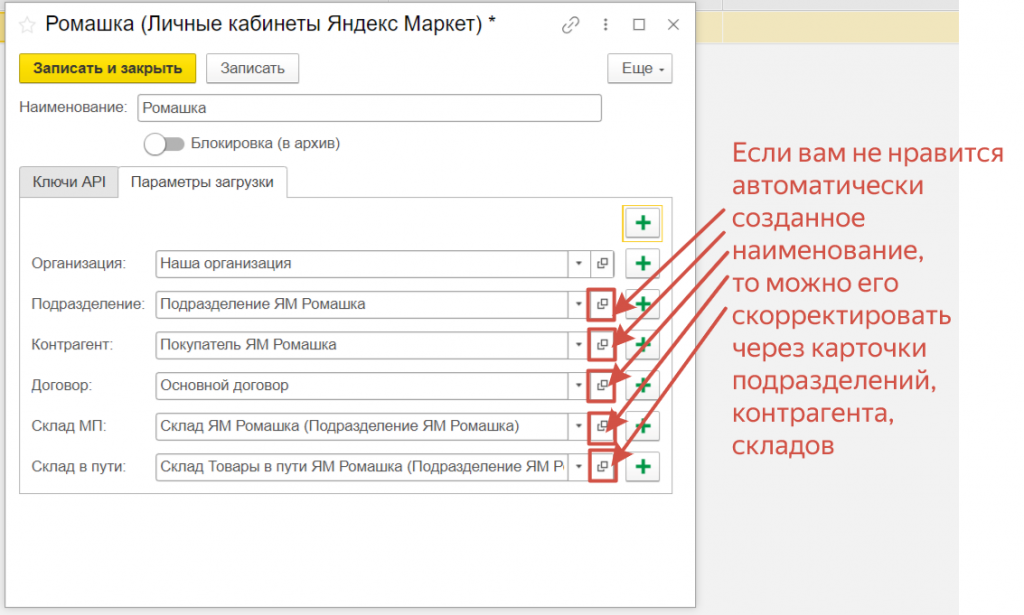Copy link to this form icon
The image size is (1024, 615).
[x=571, y=25]
